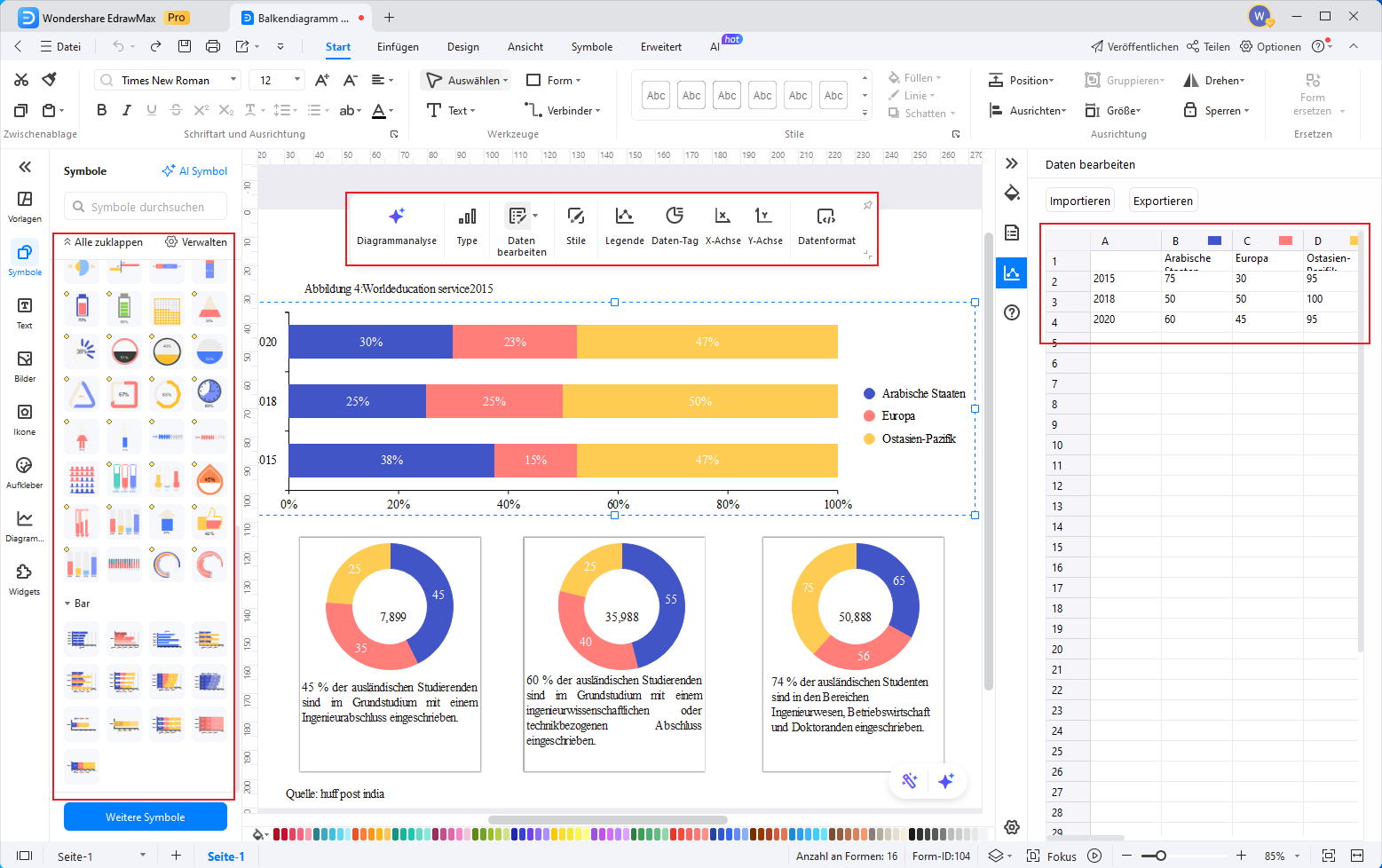1382x868 pixels.
Task: Click the cut scissors icon
Action: pyautogui.click(x=21, y=80)
